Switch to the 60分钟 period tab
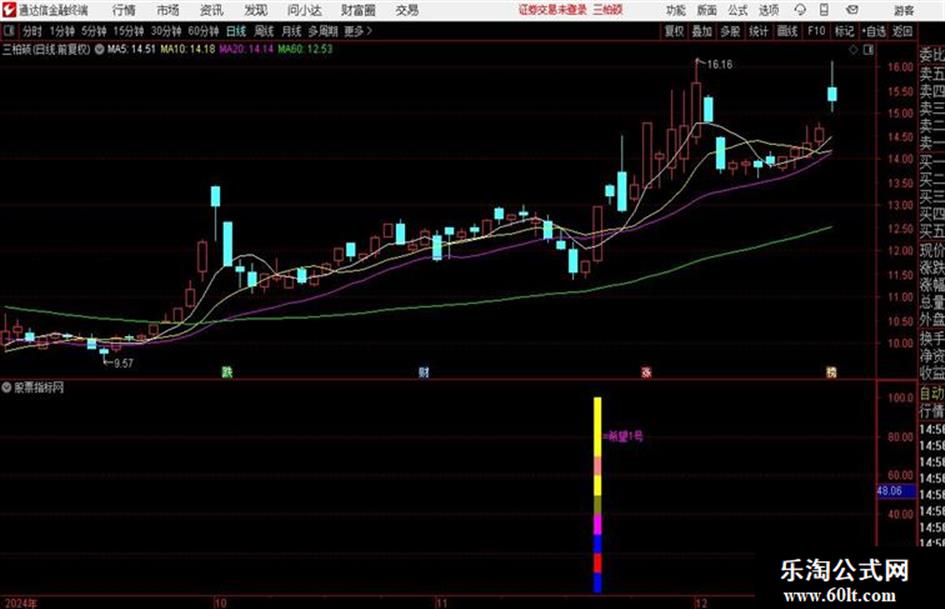The height and width of the screenshot is (609, 945). pyautogui.click(x=203, y=31)
